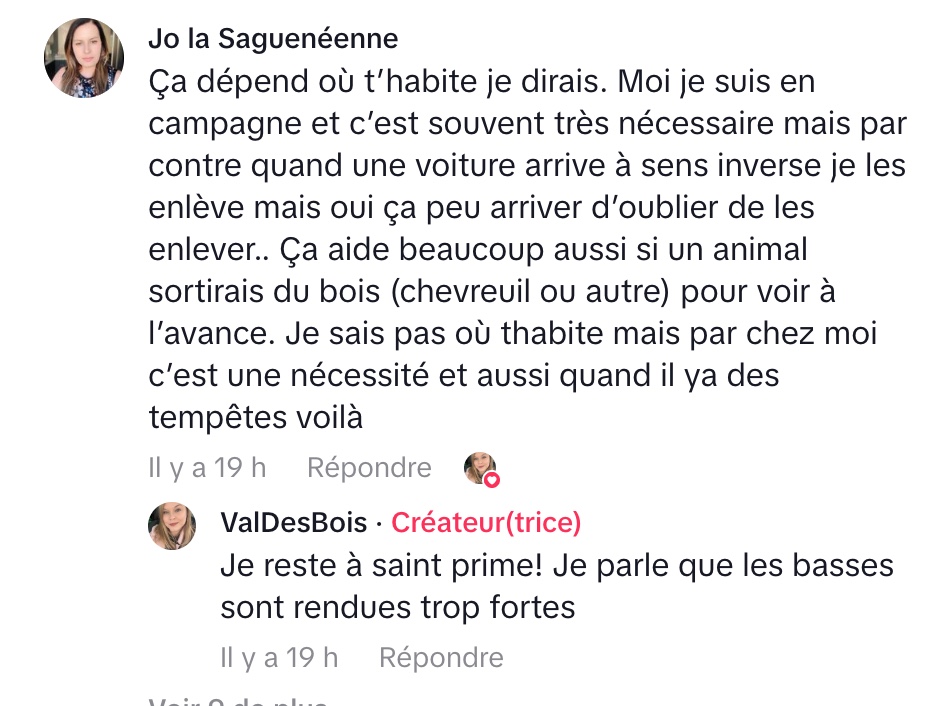Image resolution: width=946 pixels, height=706 pixels.
Task: Reply to Jo la Saguenéenne's comment
Action: tap(369, 468)
